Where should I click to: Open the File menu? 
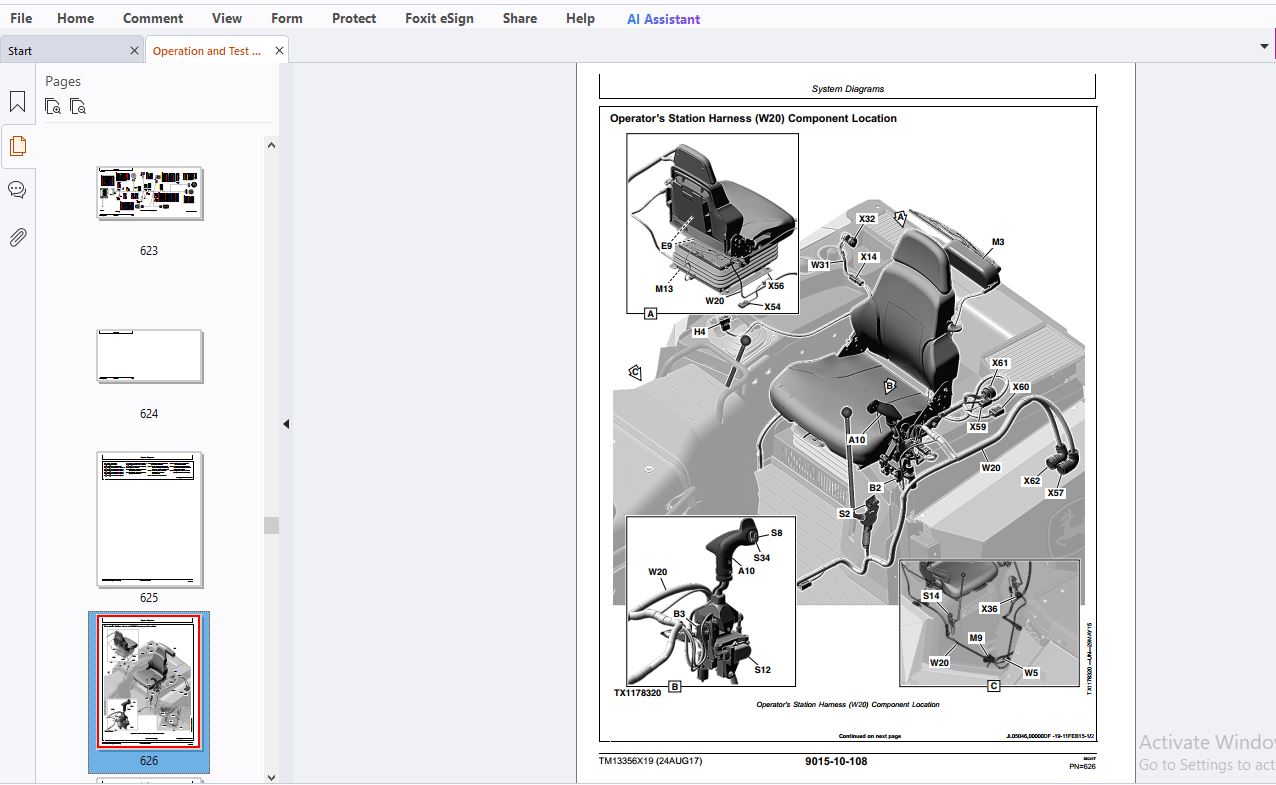[21, 18]
